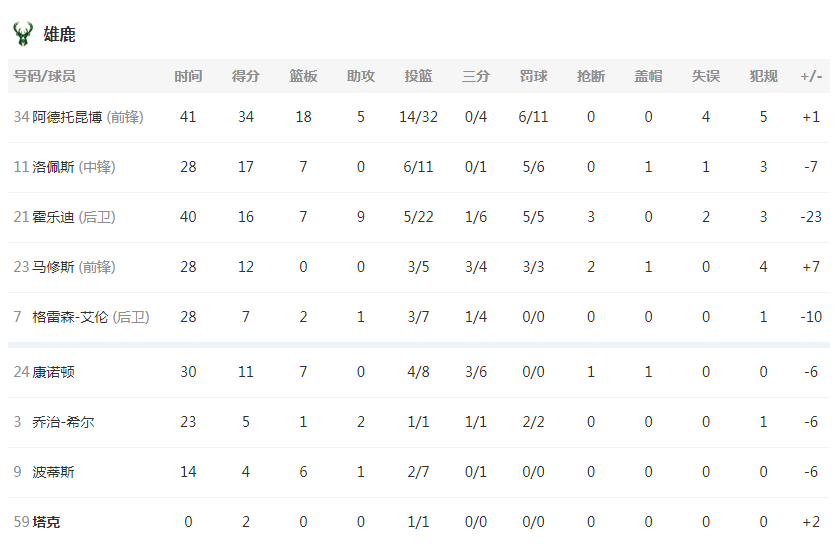The image size is (837, 547).
Task: Select the 投篮 column header
Action: click(x=418, y=76)
